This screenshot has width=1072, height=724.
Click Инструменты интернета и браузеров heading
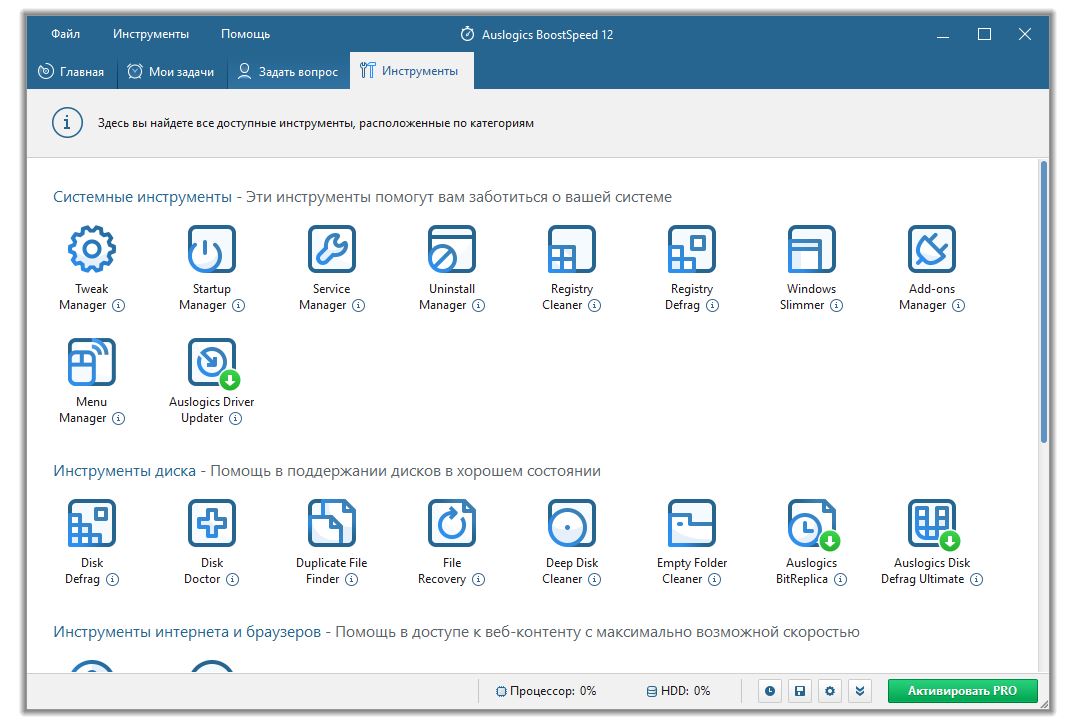click(187, 632)
